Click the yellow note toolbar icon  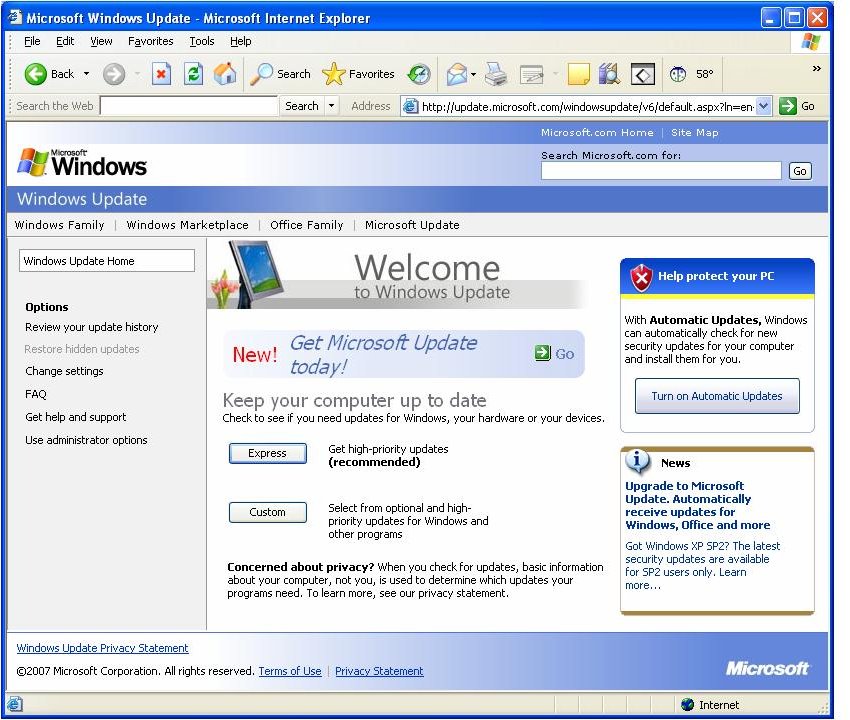coord(578,74)
